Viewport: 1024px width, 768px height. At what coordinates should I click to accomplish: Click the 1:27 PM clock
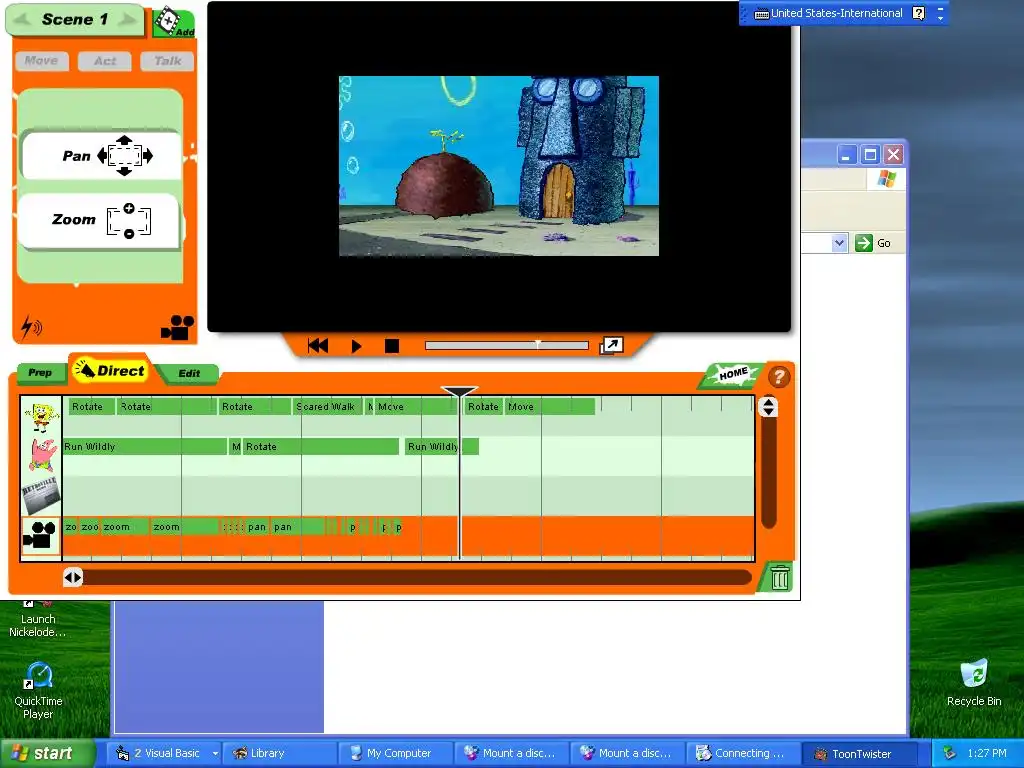(987, 753)
